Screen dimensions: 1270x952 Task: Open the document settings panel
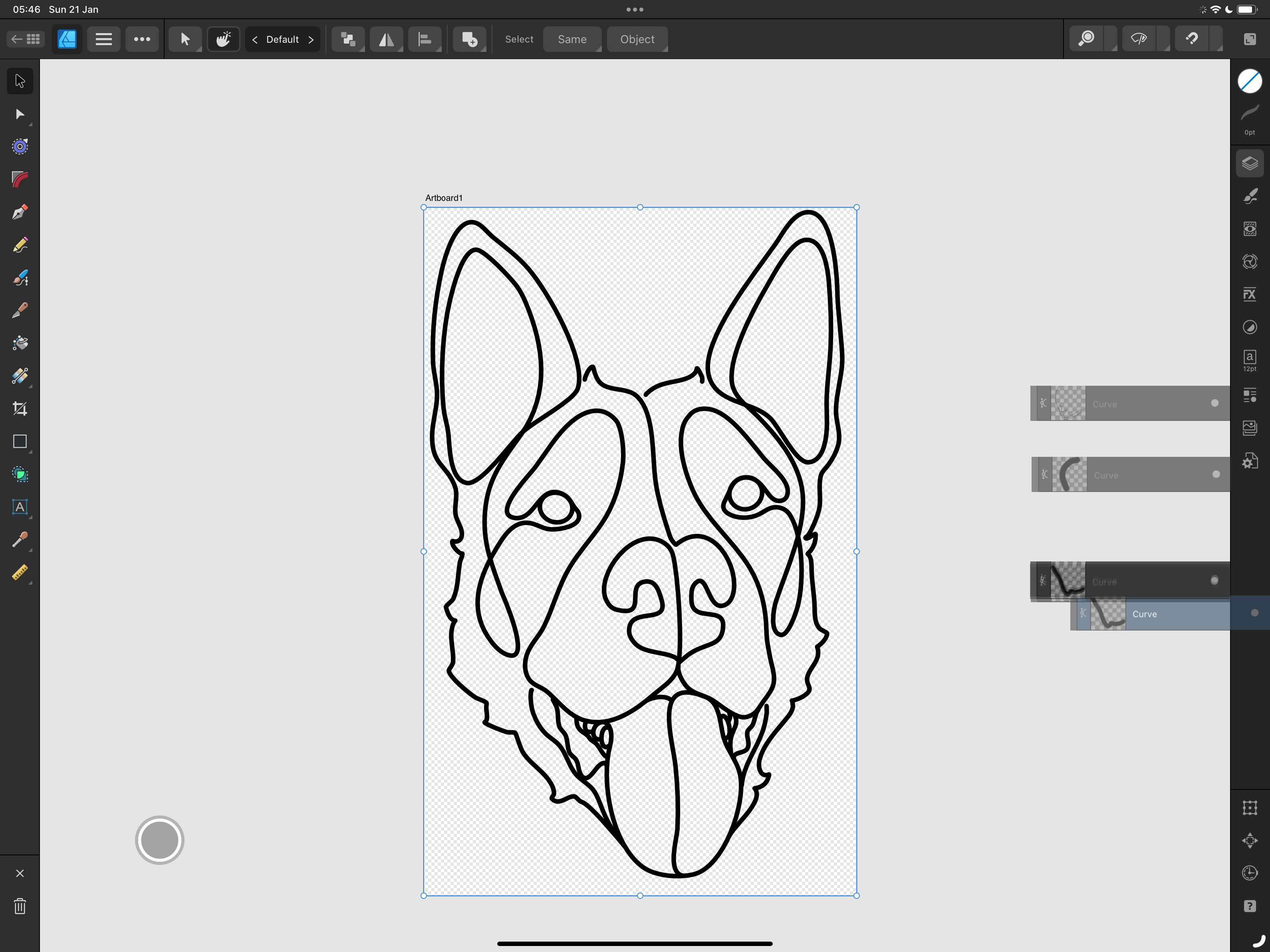[x=1250, y=460]
